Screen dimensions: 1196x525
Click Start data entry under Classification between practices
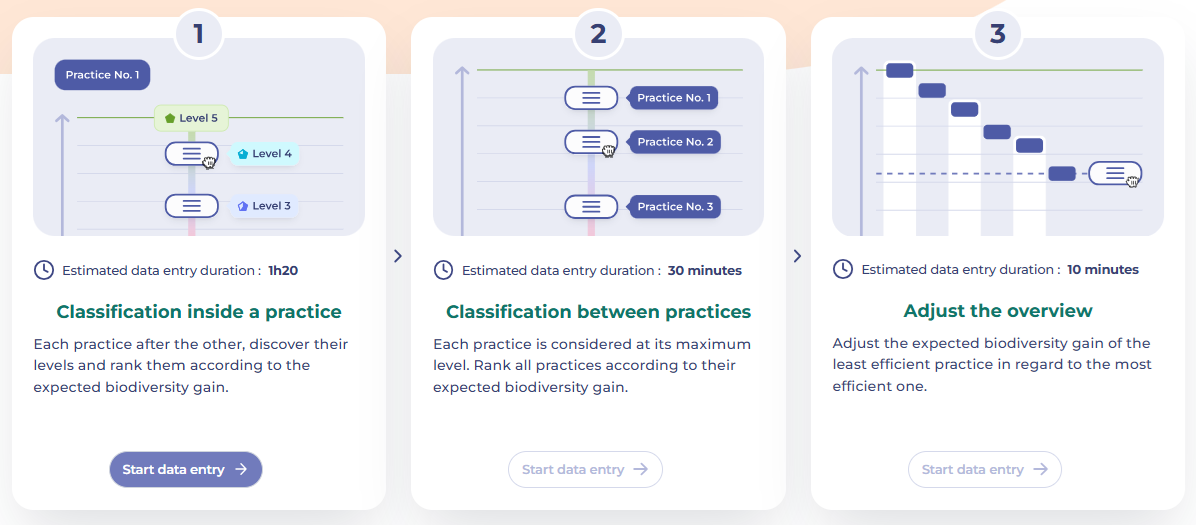click(585, 469)
